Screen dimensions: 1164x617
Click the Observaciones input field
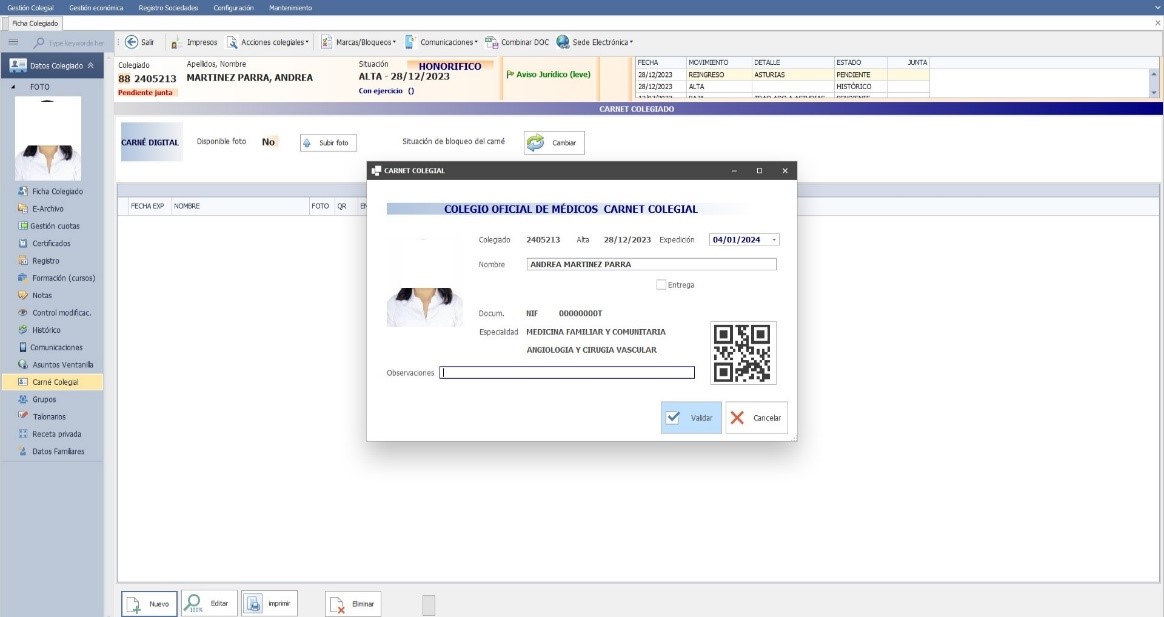567,373
